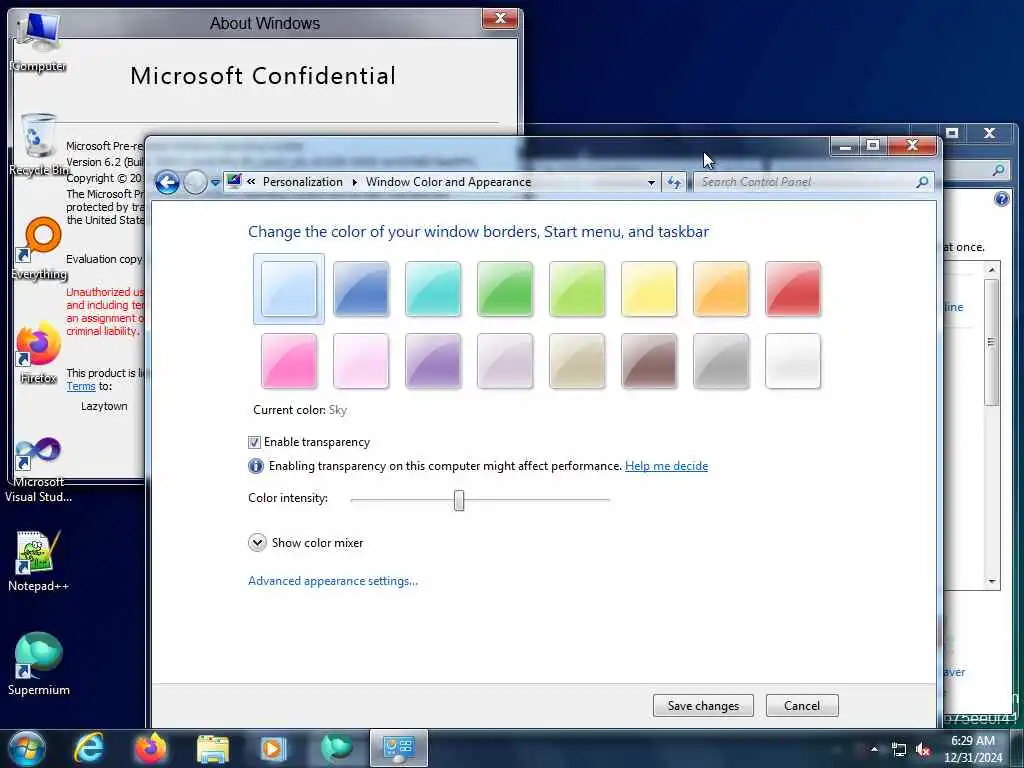The height and width of the screenshot is (768, 1024).
Task: Open the Microsoft Visual Studio shortcut
Action: (39, 469)
